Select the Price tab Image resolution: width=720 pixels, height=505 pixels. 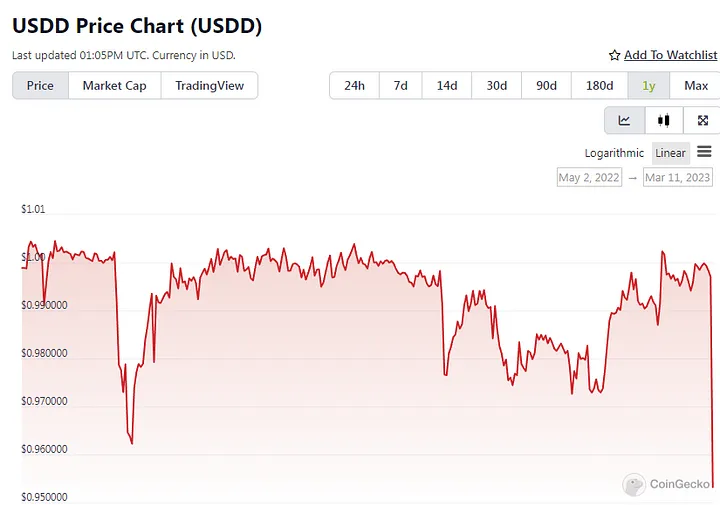tap(40, 85)
